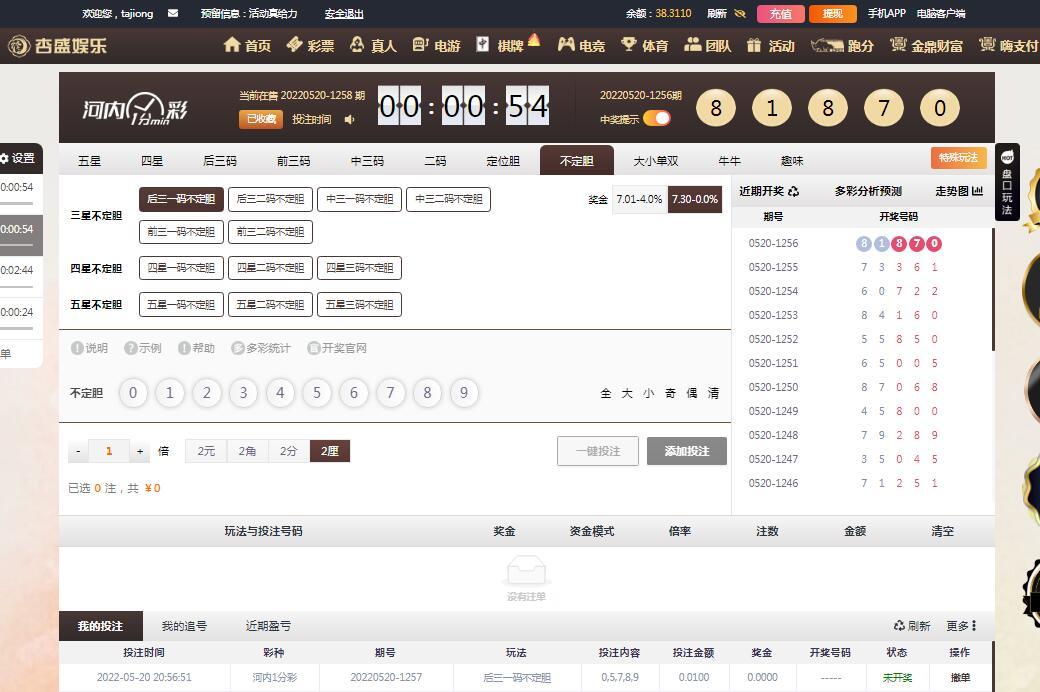Open the 金鼎财富 section

click(x=926, y=45)
